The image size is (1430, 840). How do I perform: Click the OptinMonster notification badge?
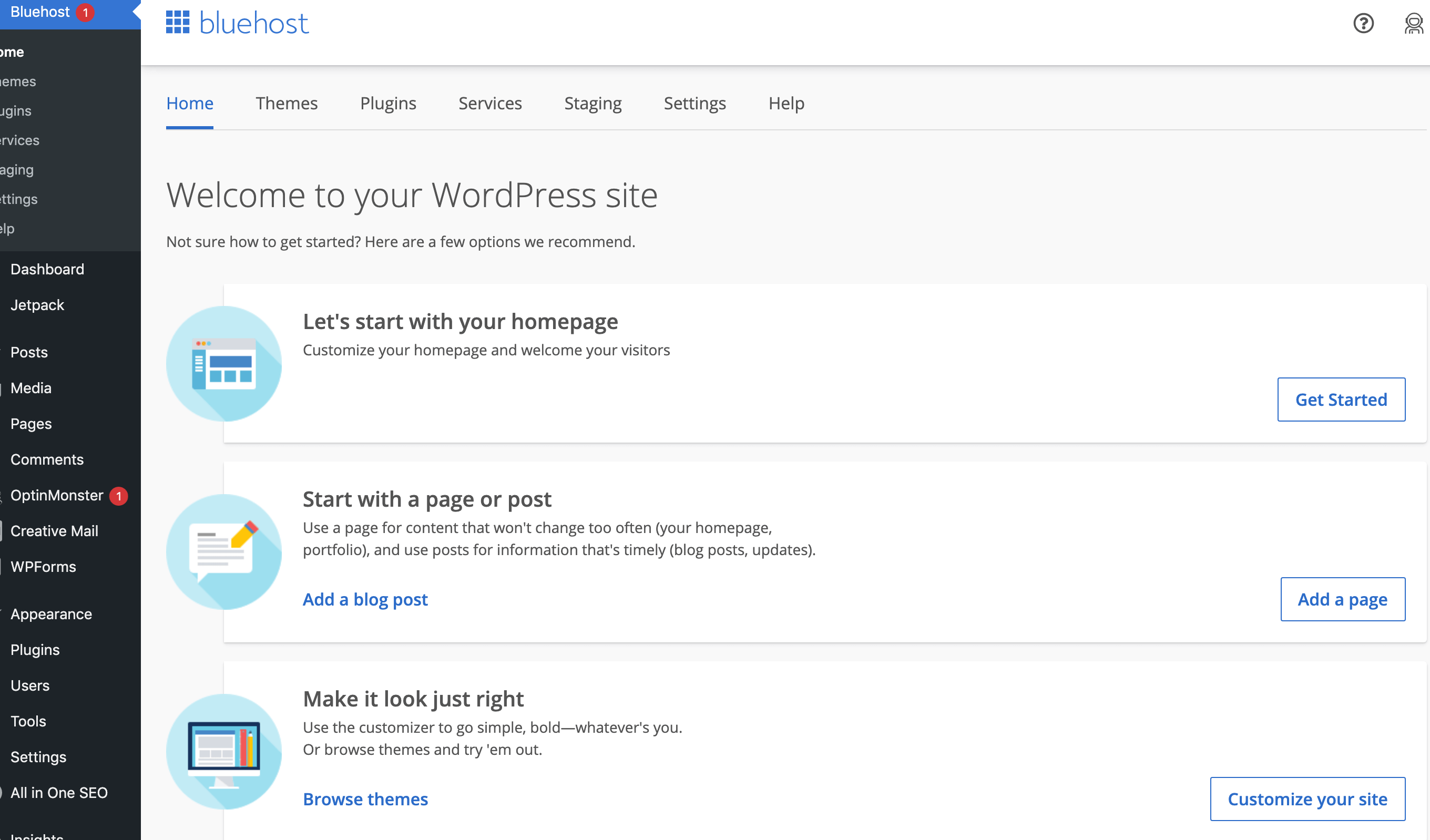tap(119, 496)
